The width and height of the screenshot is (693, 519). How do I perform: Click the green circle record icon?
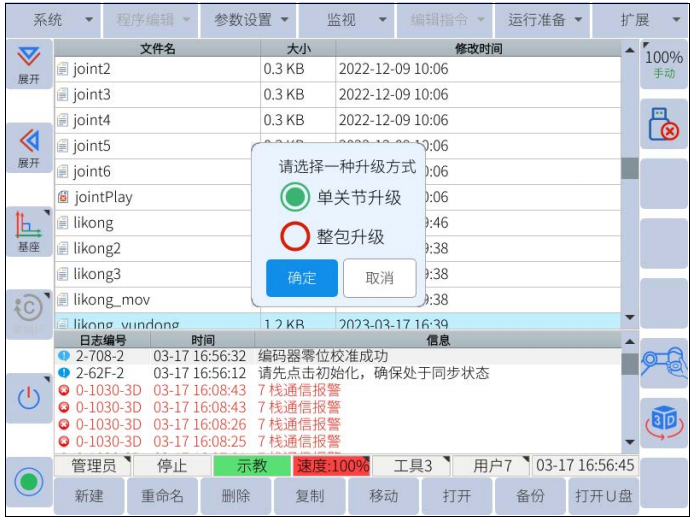(x=29, y=482)
